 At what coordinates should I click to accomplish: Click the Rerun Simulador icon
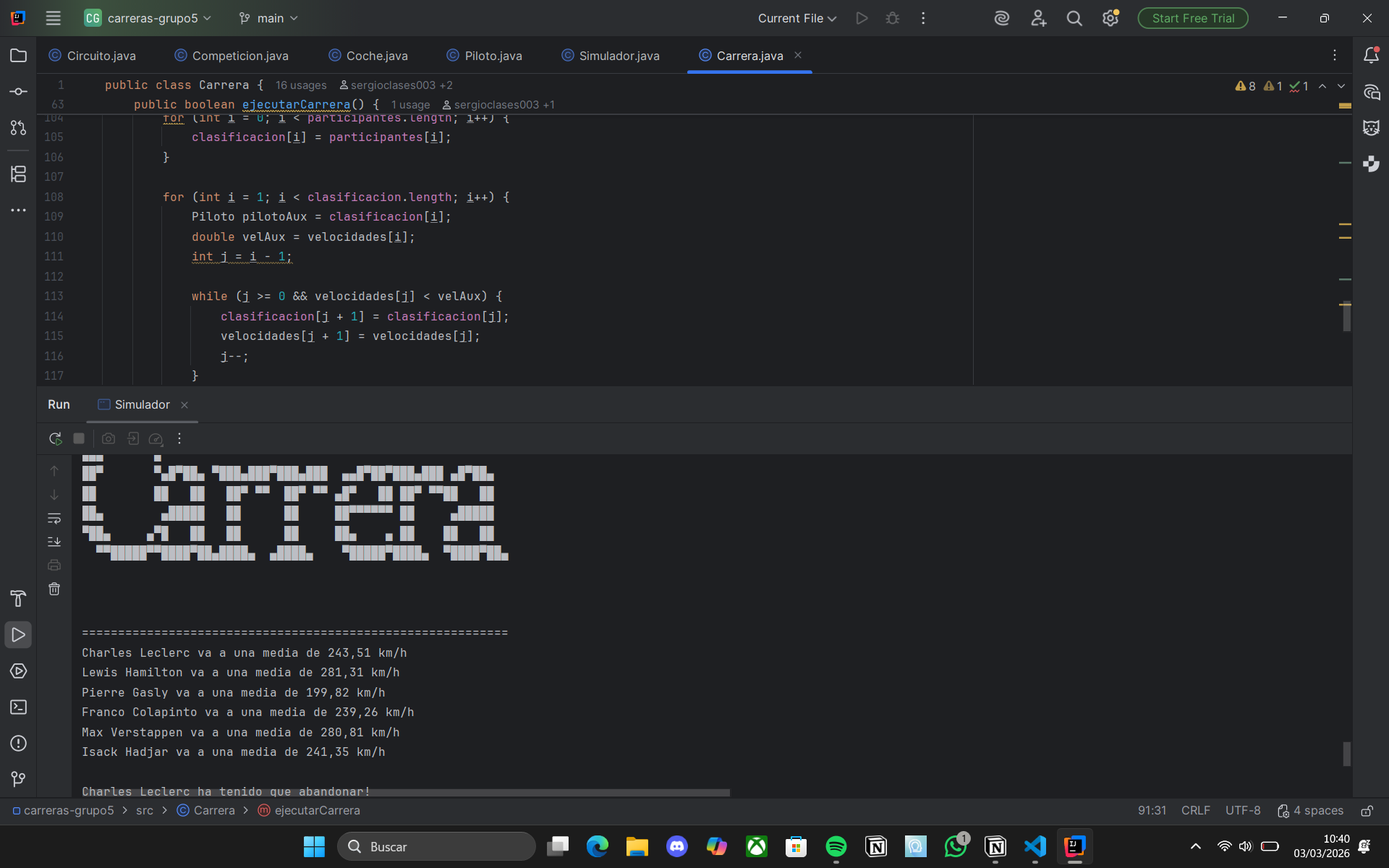55,438
